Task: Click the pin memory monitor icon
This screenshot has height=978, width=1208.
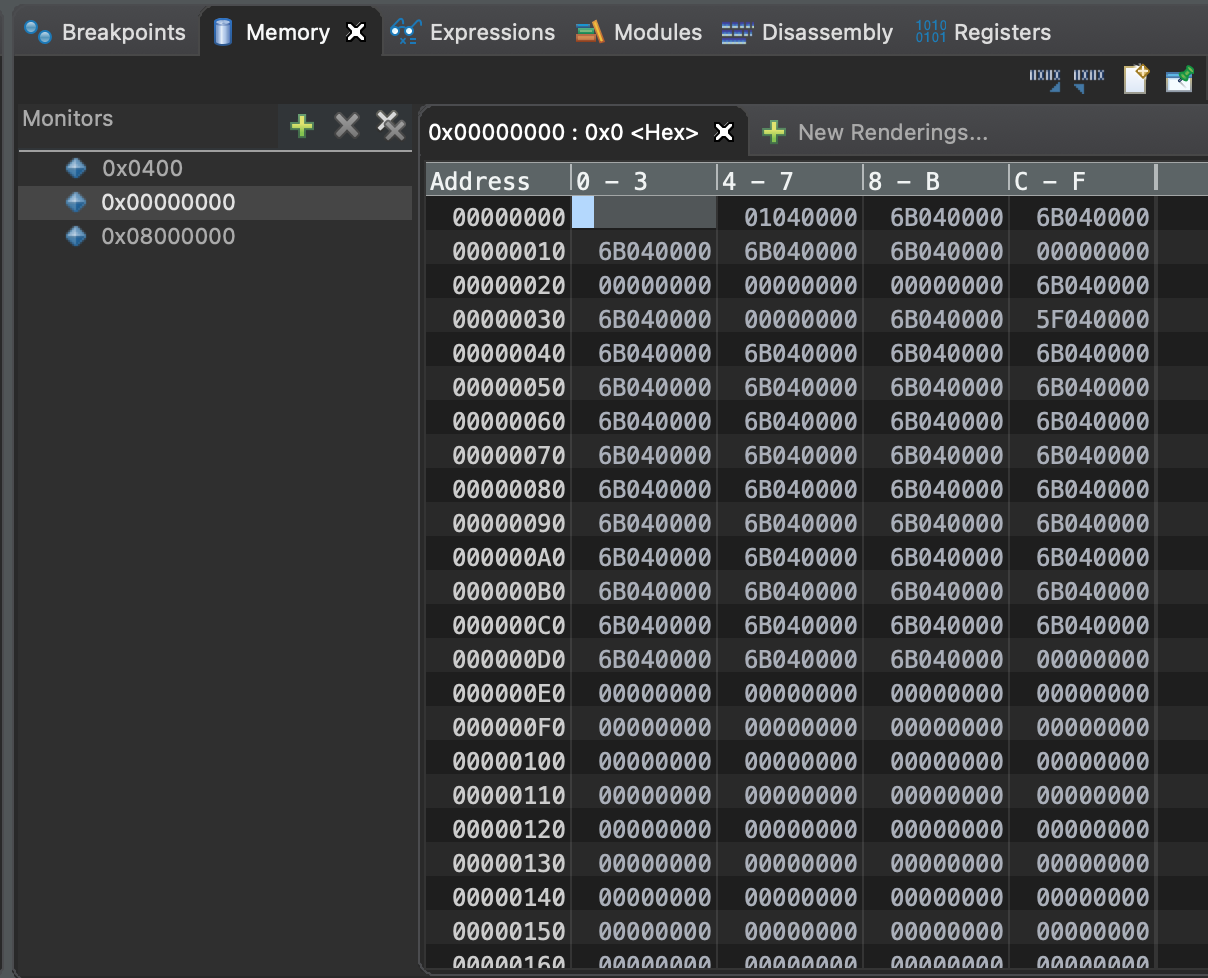Action: pos(1180,79)
